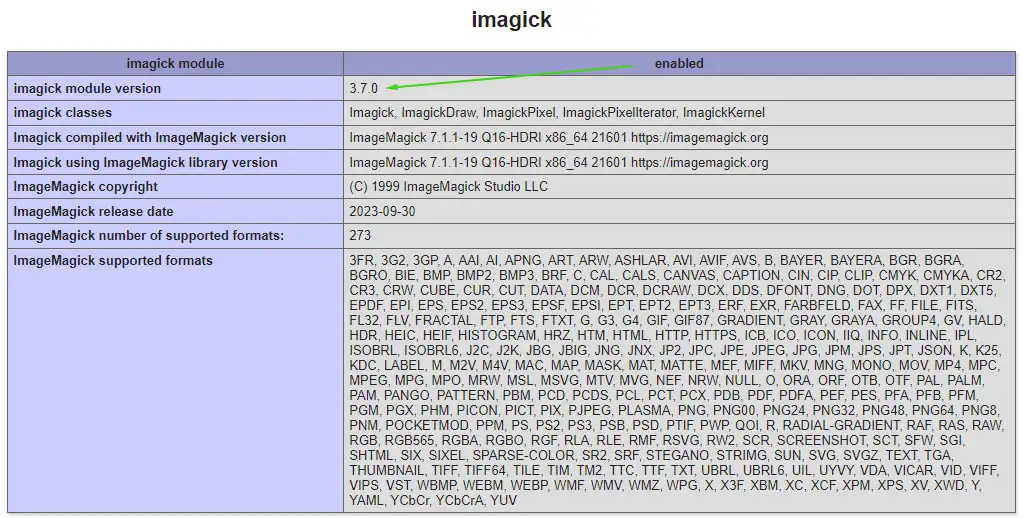Click the imagick section heading
Image resolution: width=1023 pixels, height=518 pixels.
click(x=512, y=20)
